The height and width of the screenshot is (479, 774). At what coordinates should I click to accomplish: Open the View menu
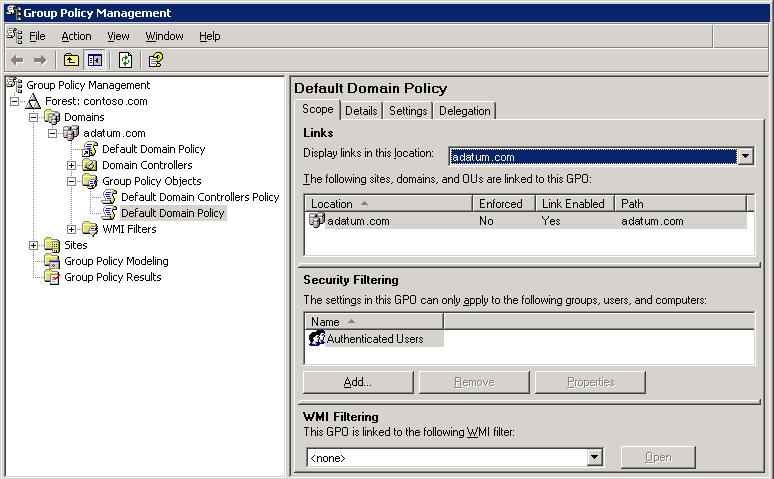tap(118, 36)
